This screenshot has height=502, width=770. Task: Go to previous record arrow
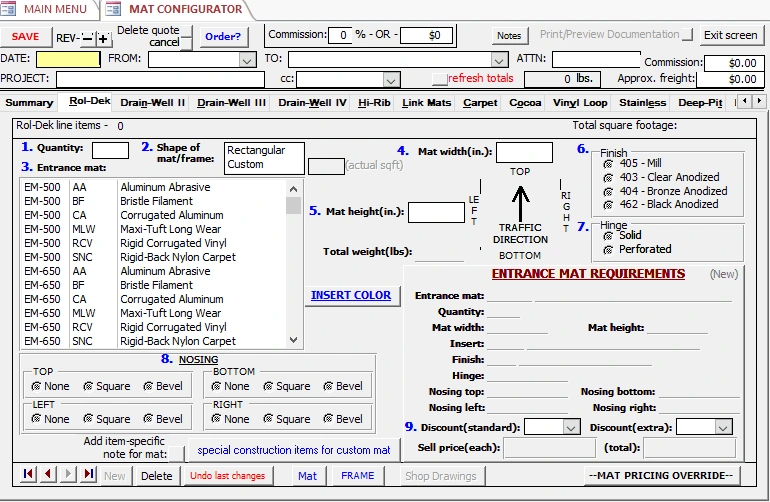point(48,474)
